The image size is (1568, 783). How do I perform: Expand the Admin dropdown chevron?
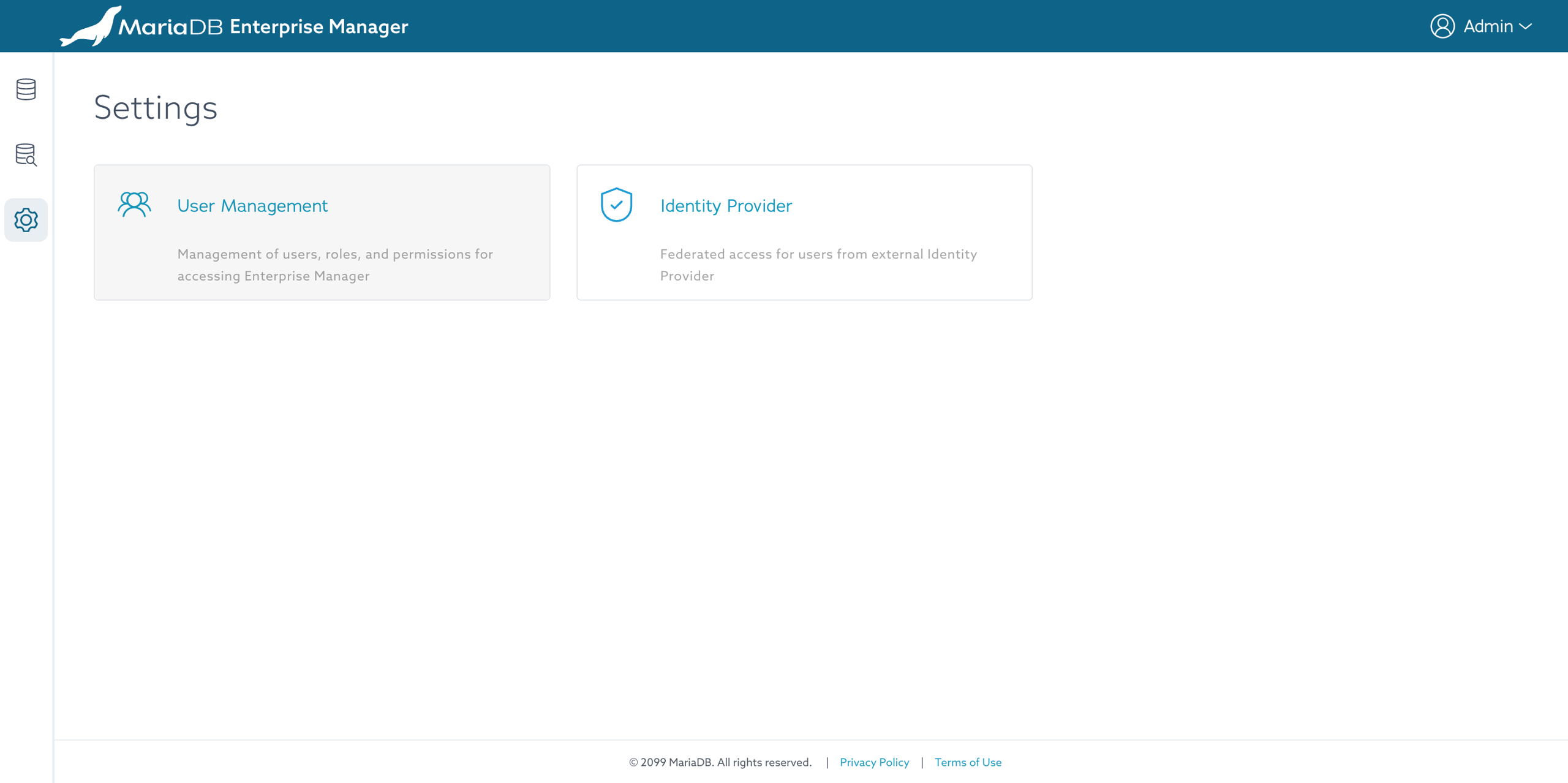pos(1526,27)
